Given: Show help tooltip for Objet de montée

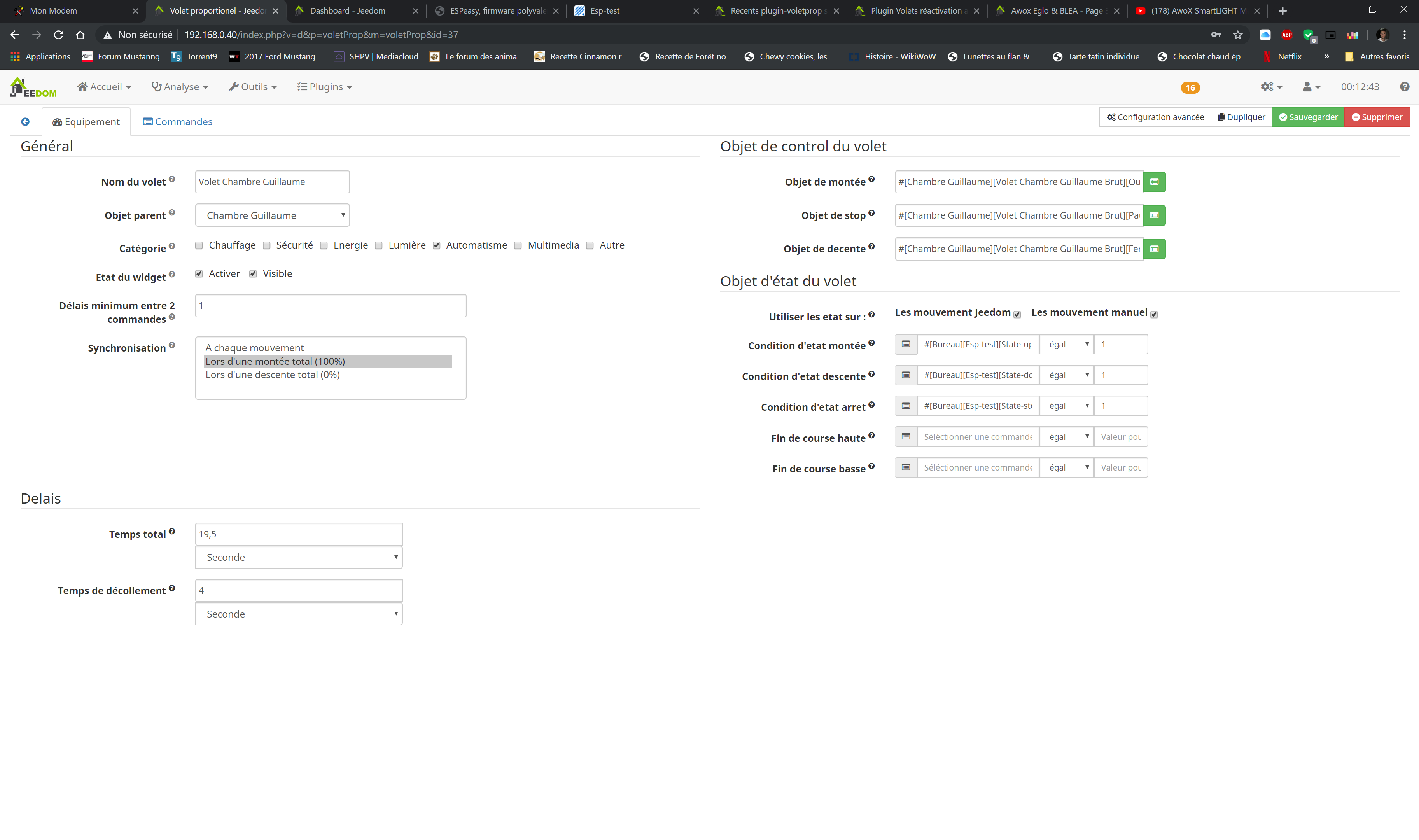Looking at the screenshot, I should click(872, 179).
